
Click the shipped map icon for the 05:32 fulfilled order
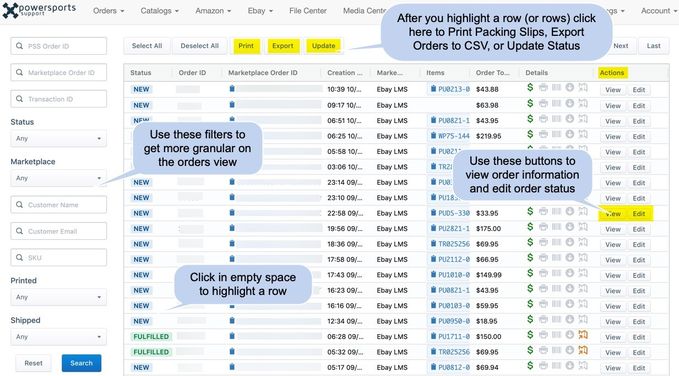point(583,350)
